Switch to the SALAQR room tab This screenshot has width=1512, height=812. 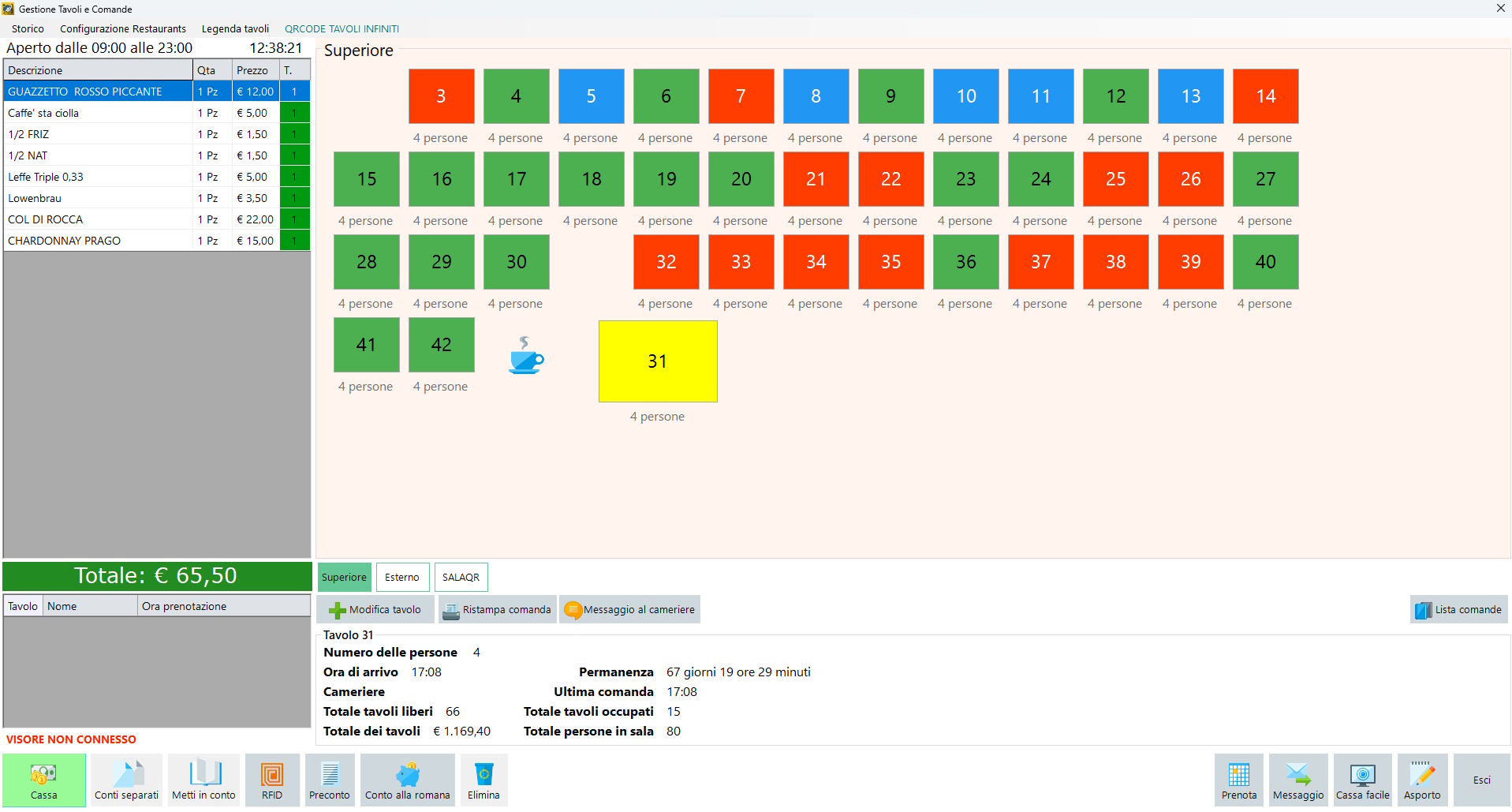(x=461, y=577)
